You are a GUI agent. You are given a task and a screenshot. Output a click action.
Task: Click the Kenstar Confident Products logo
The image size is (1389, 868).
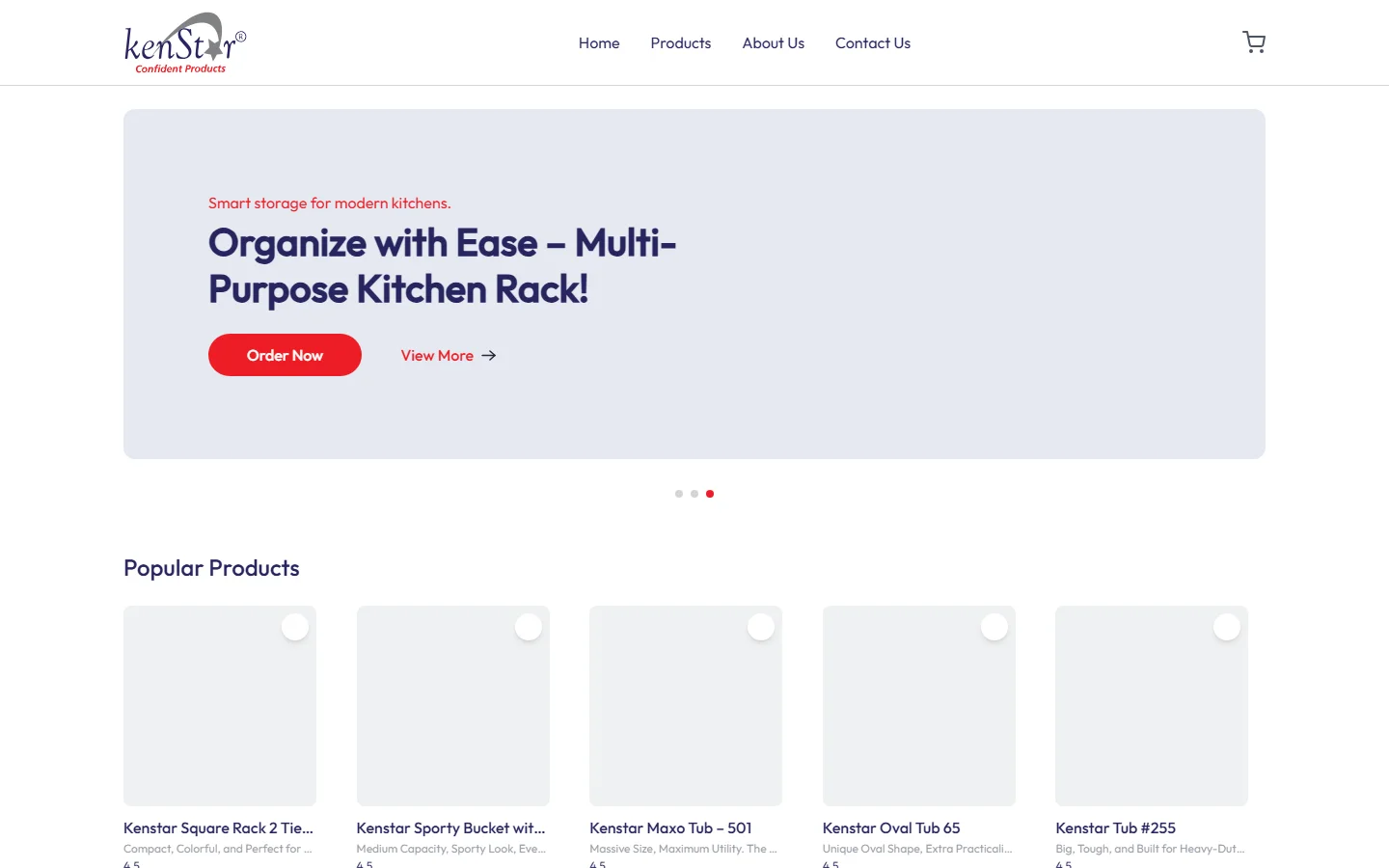[185, 43]
